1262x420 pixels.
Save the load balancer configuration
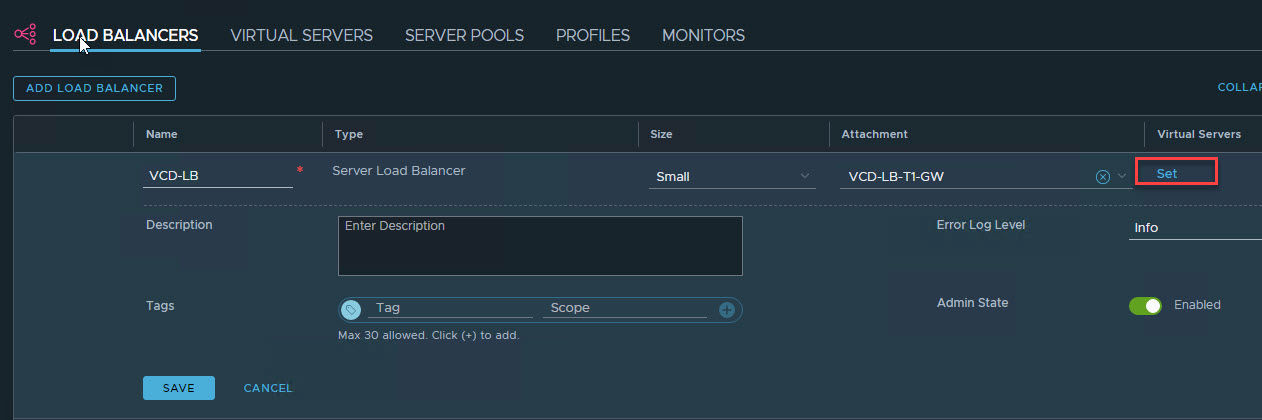point(179,388)
